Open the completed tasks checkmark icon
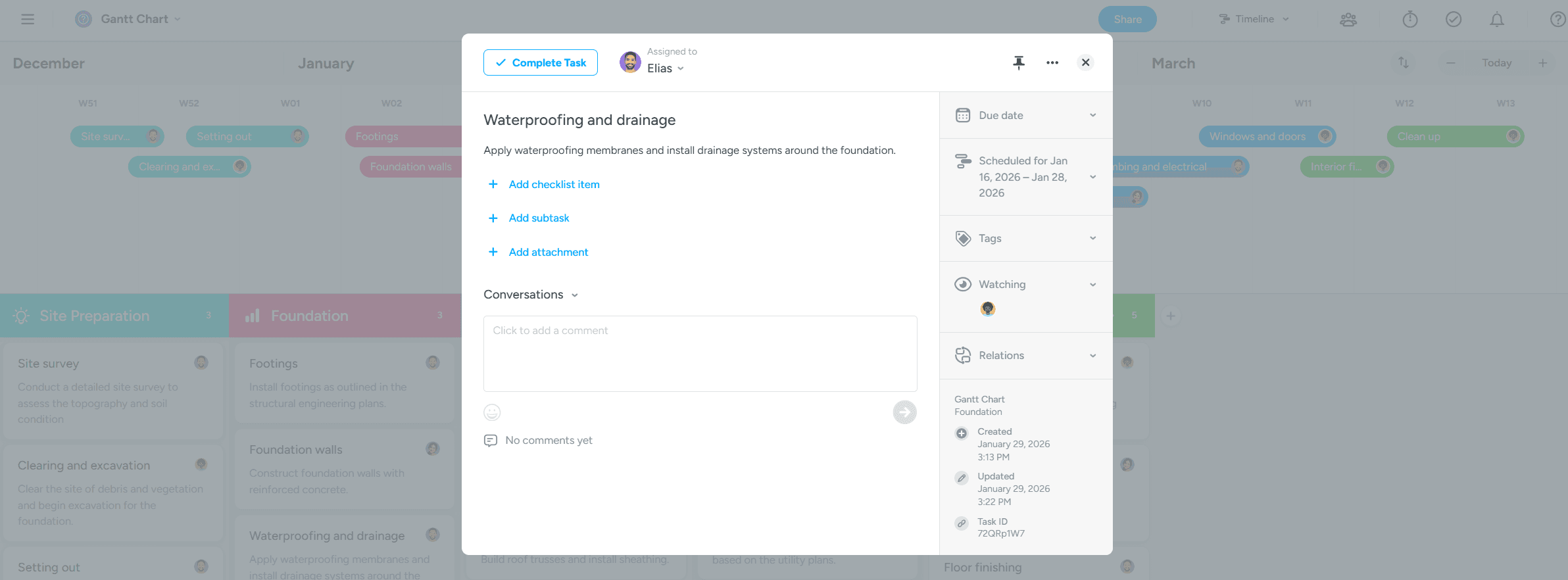1568x580 pixels. point(1454,20)
